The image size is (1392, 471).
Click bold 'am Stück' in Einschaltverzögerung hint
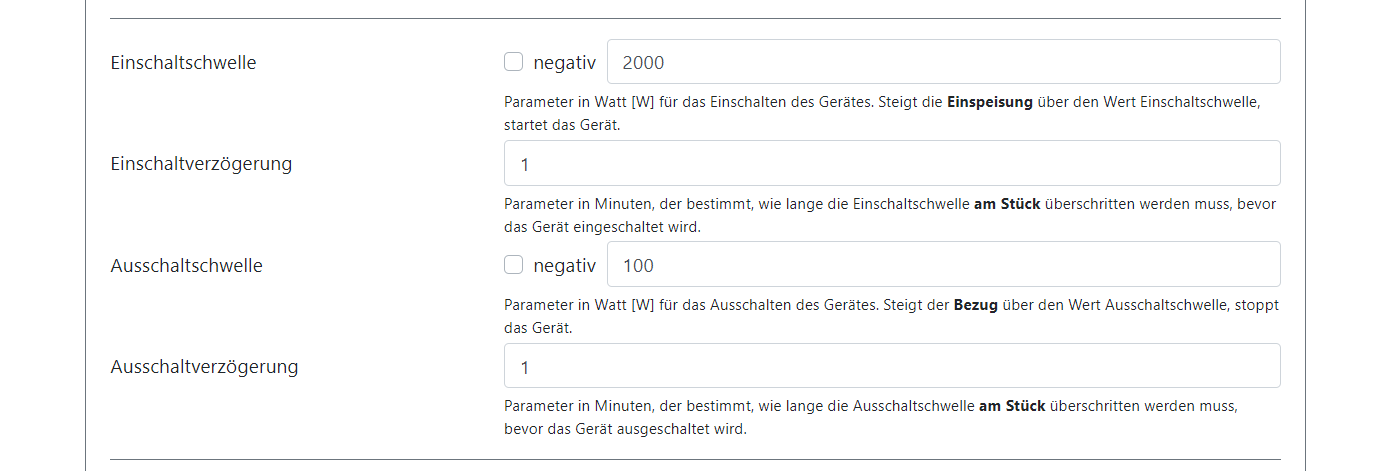click(1007, 204)
